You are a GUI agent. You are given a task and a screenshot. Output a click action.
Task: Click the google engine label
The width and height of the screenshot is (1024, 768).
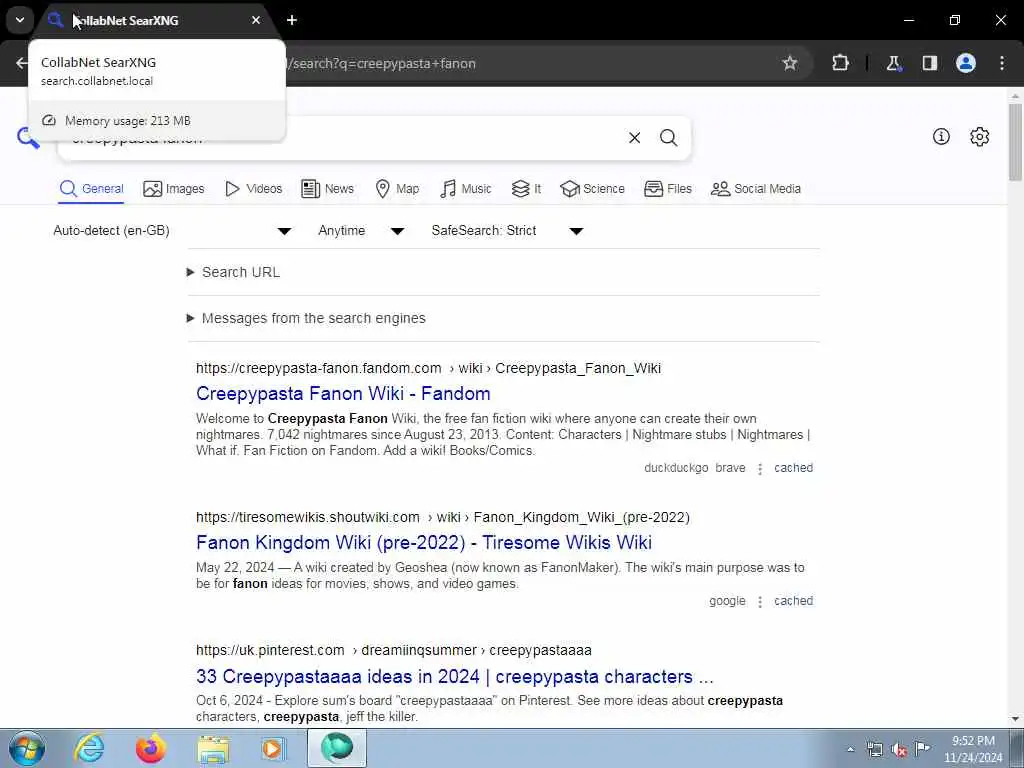pyautogui.click(x=727, y=601)
